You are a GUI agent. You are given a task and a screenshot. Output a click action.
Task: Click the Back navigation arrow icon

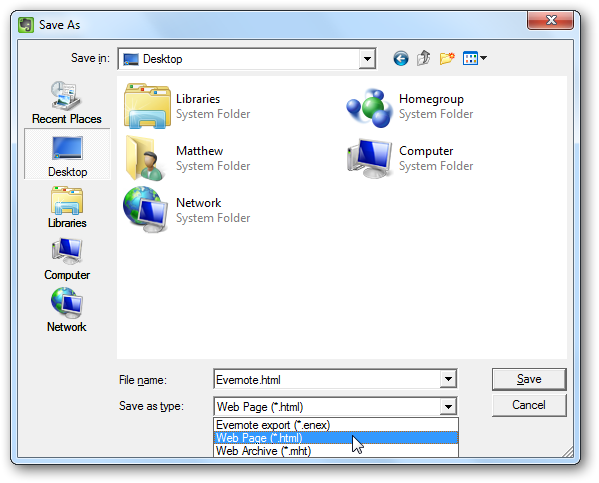coord(401,59)
